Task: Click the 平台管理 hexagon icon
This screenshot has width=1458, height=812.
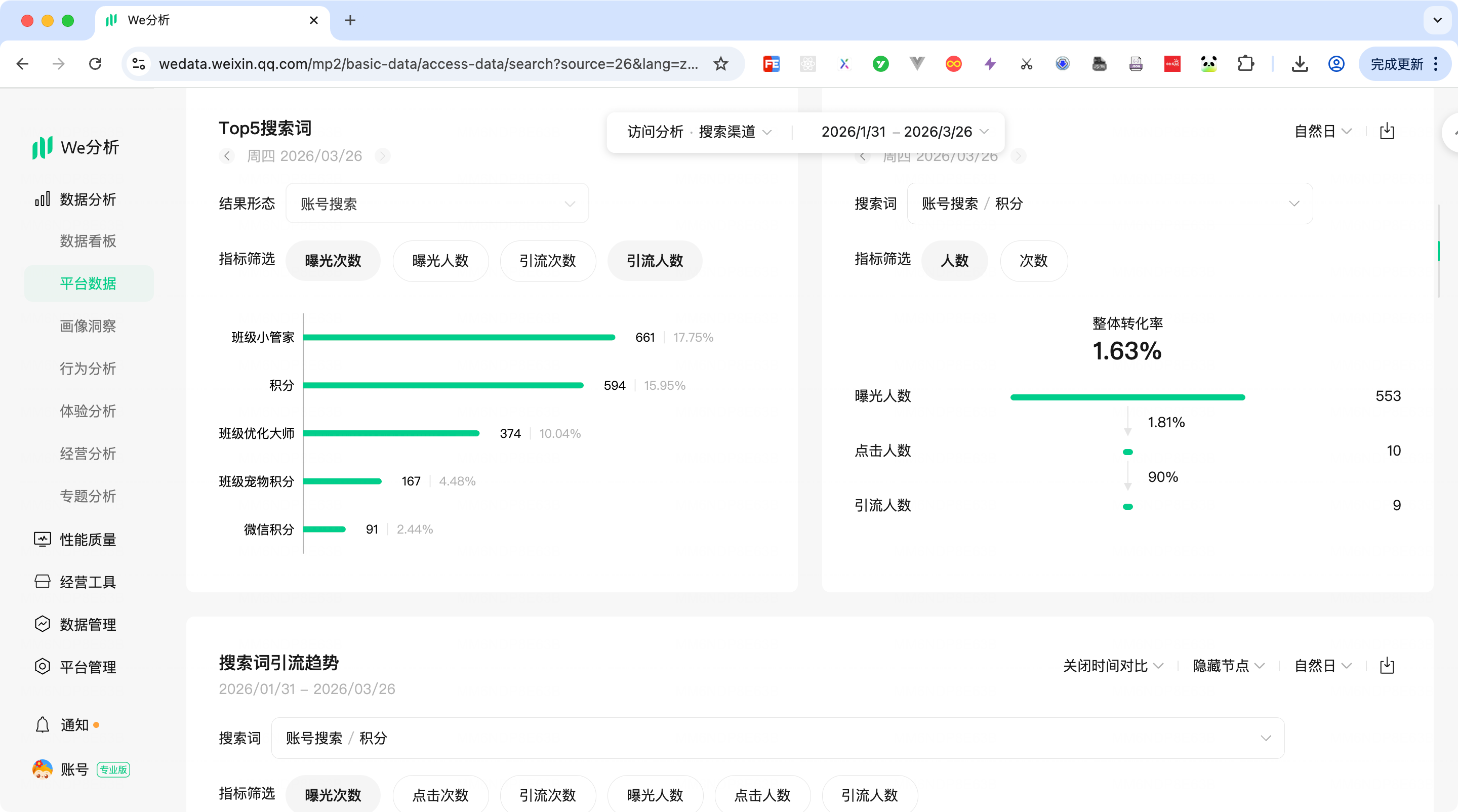Action: 43,667
